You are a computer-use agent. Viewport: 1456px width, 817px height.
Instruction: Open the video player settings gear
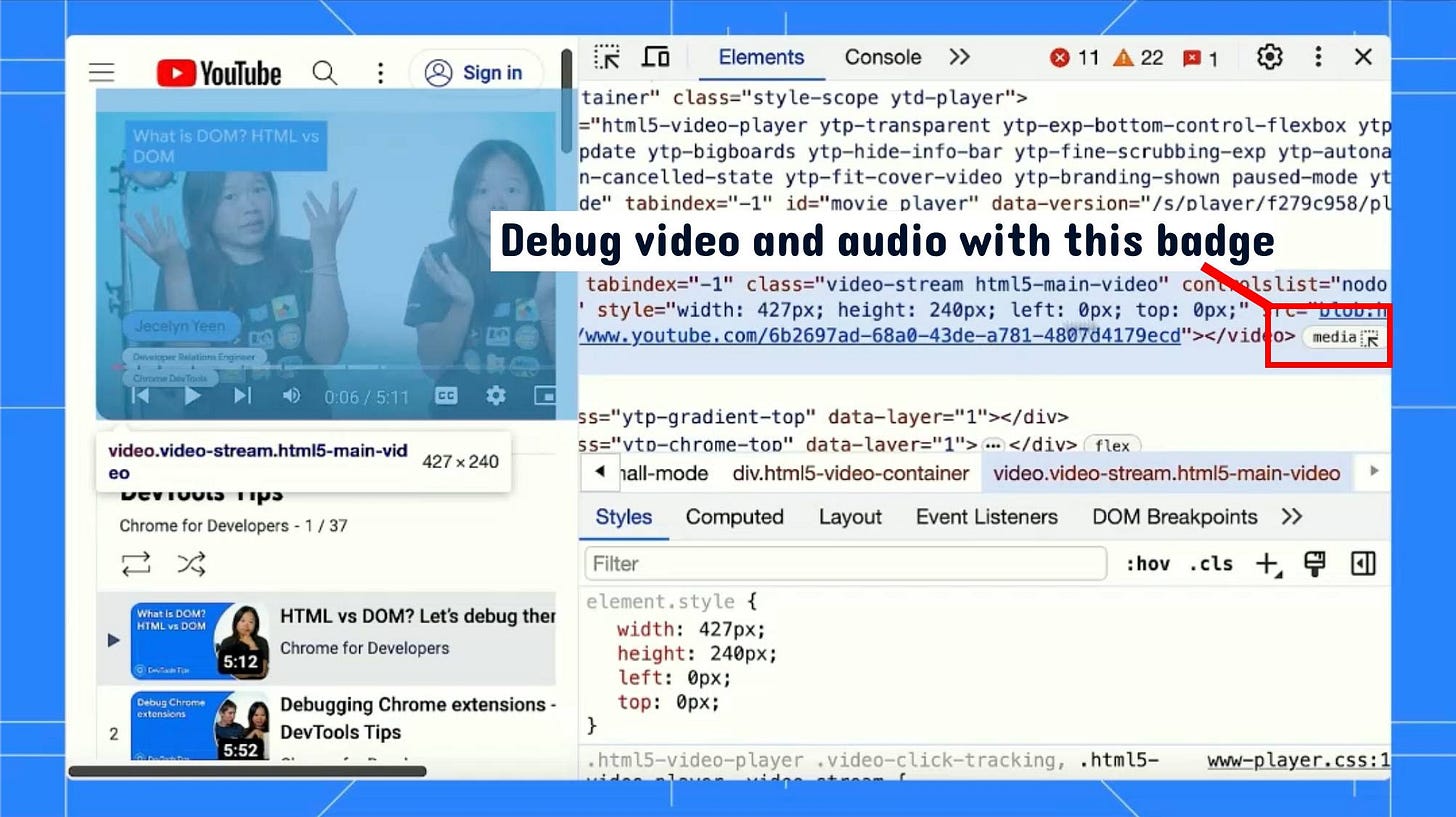pos(495,396)
